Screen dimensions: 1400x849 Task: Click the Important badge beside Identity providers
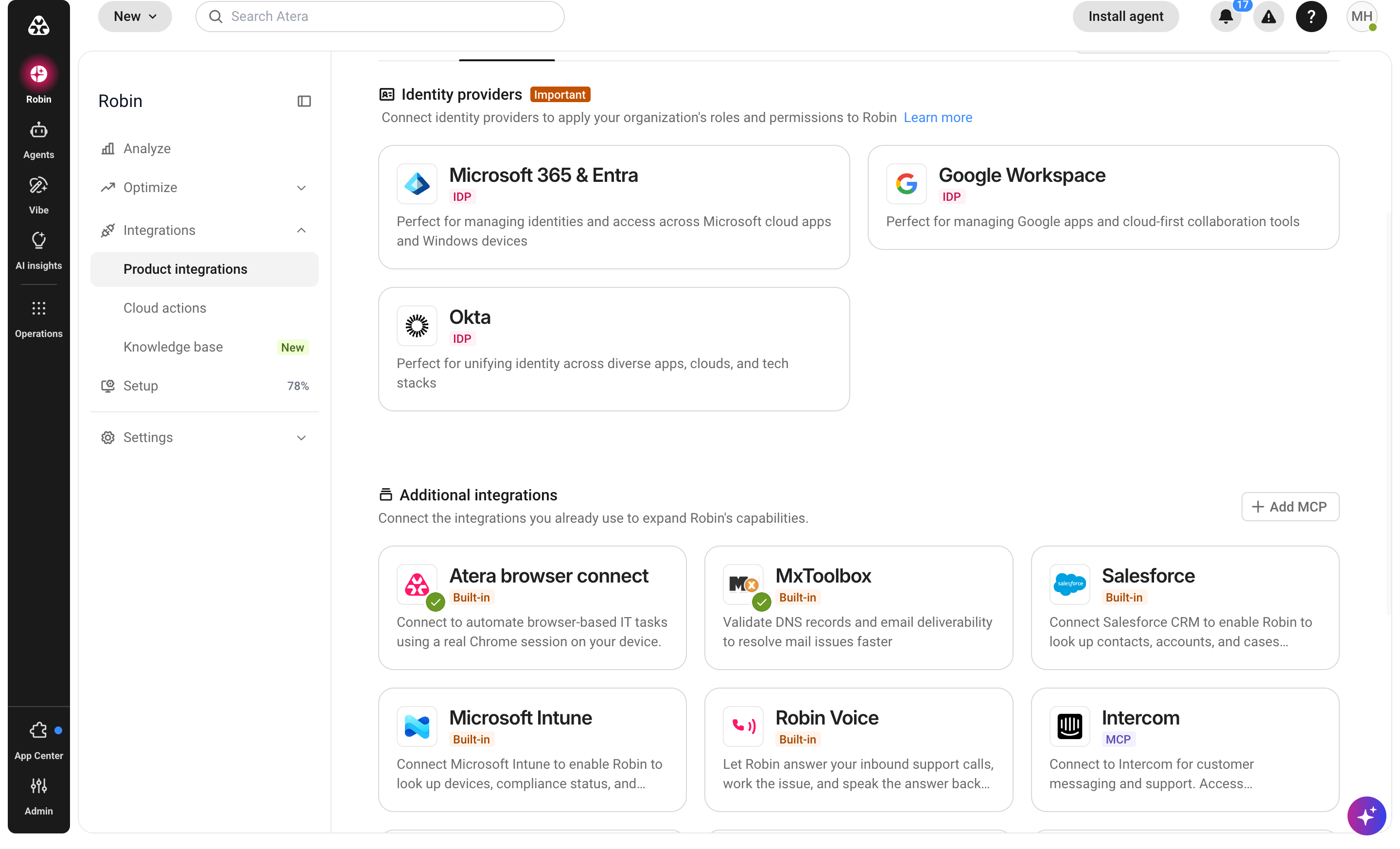(560, 94)
